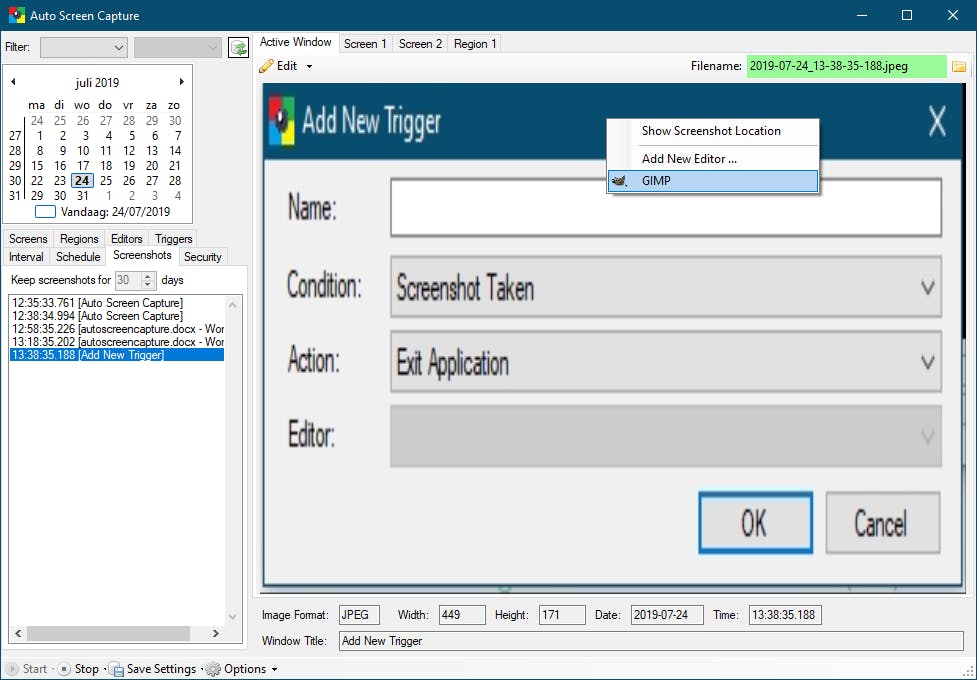This screenshot has height=680, width=977.
Task: Go to next month in calendar
Action: (181, 82)
